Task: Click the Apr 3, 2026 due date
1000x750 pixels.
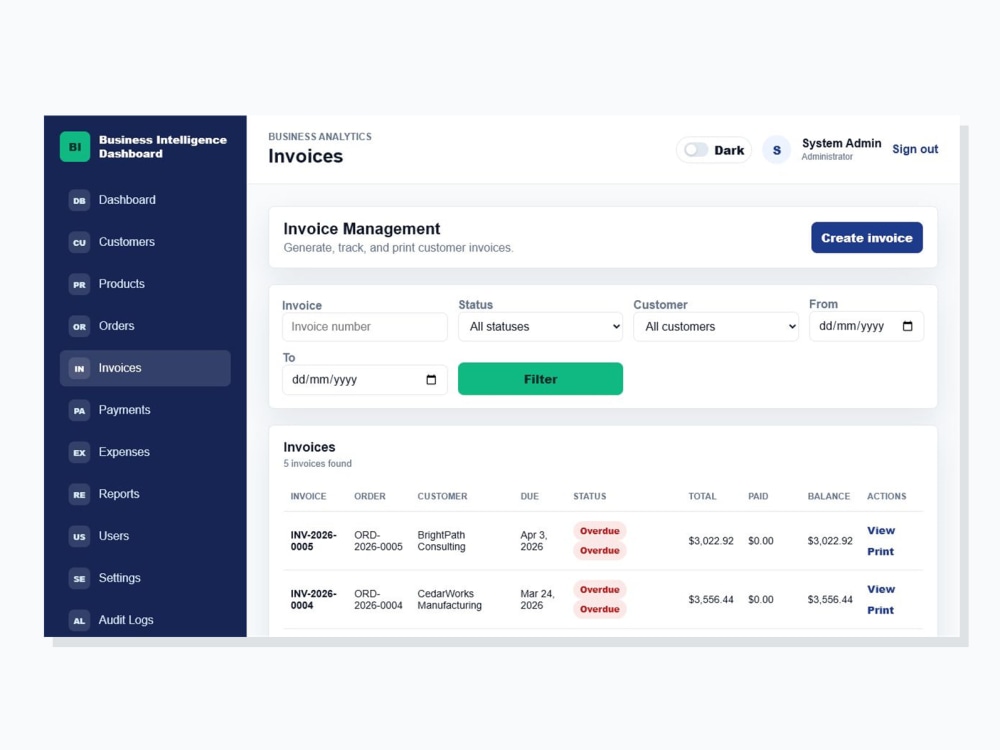Action: [534, 541]
